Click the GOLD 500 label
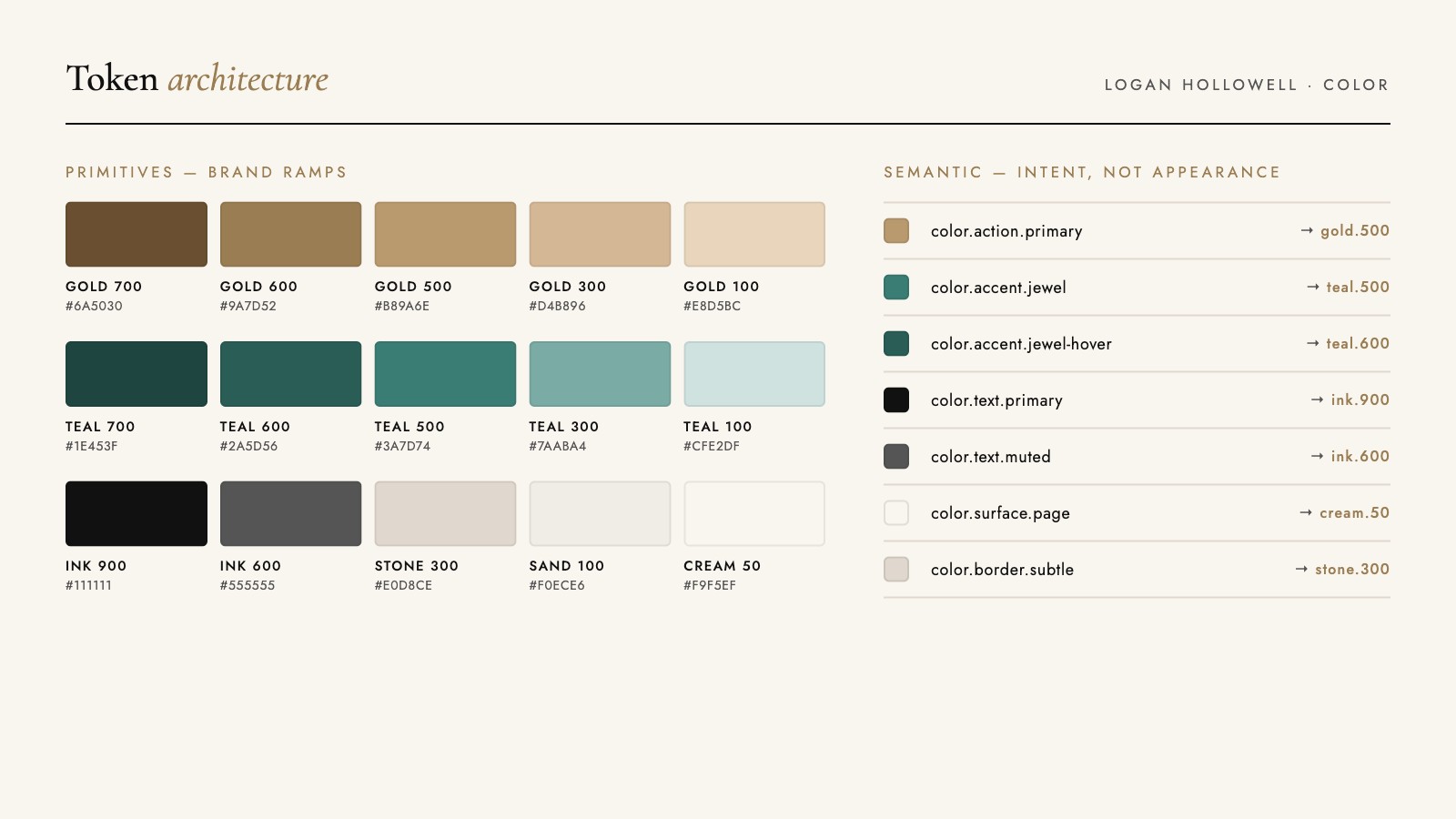 pyautogui.click(x=413, y=287)
